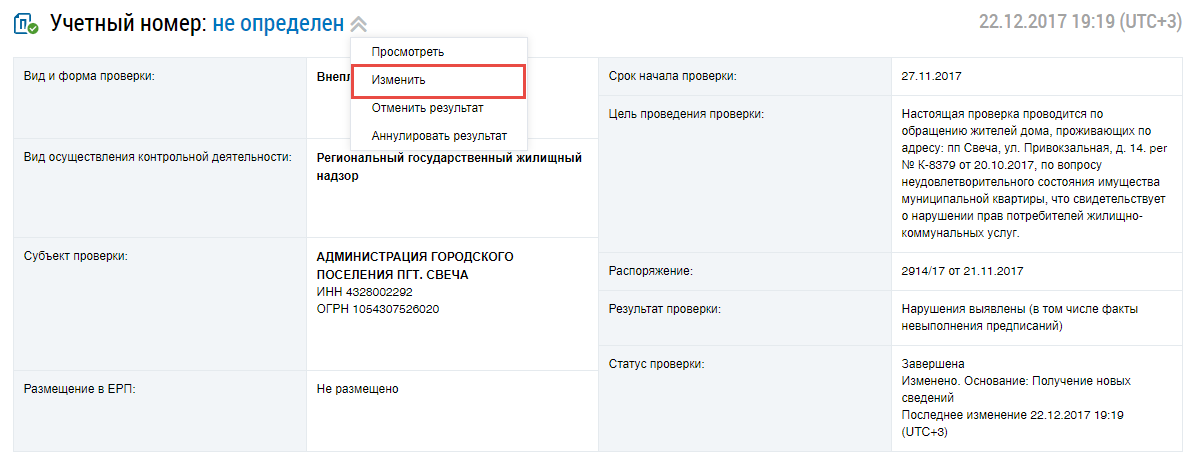The image size is (1201, 465).
Task: Click the "не определен" registration number link
Action: [278, 23]
